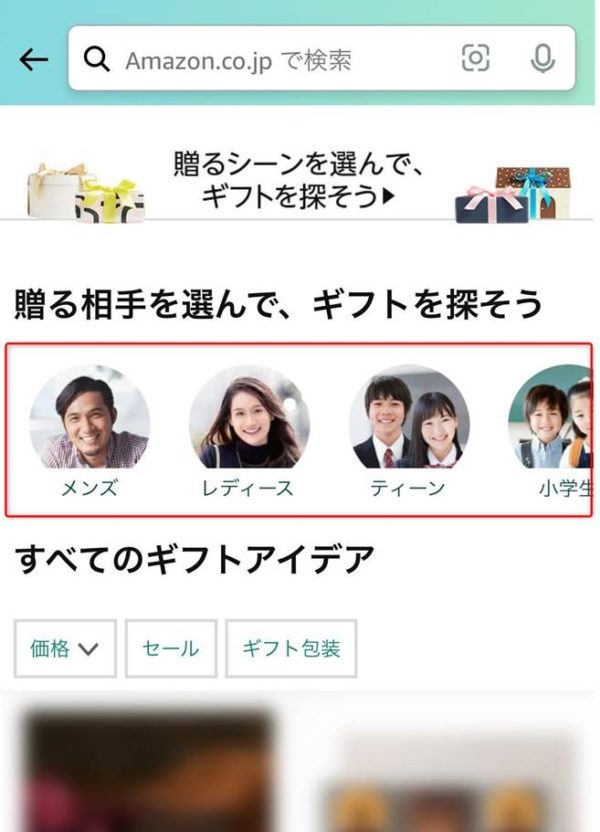600x832 pixels.
Task: Select the ティーン recipient photo
Action: point(409,417)
